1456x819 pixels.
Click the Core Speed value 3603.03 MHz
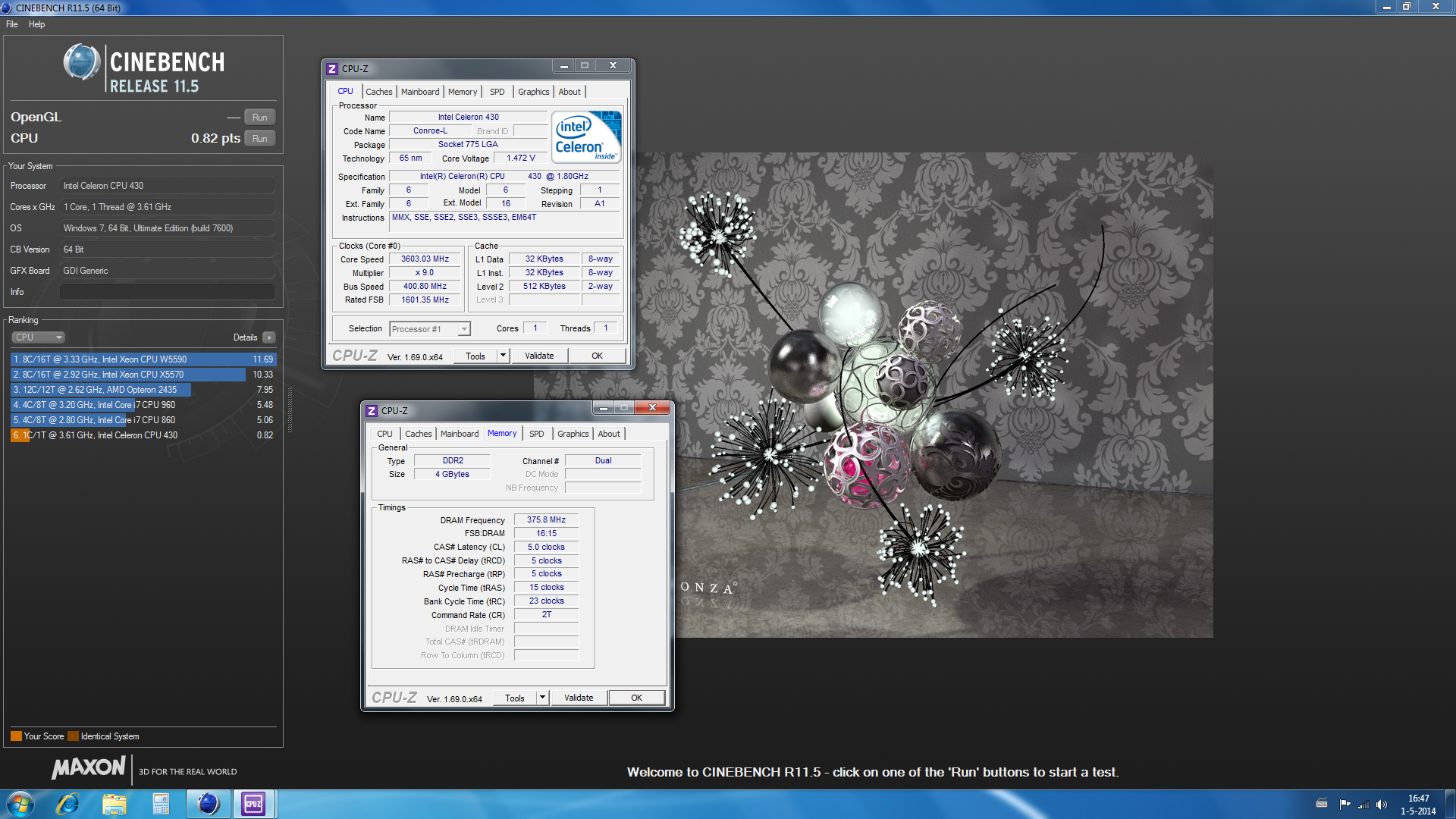pos(425,259)
